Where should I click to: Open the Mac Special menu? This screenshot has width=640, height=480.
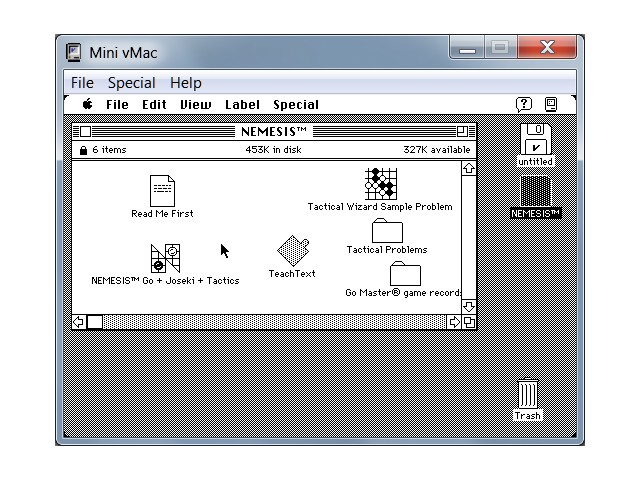pyautogui.click(x=296, y=105)
